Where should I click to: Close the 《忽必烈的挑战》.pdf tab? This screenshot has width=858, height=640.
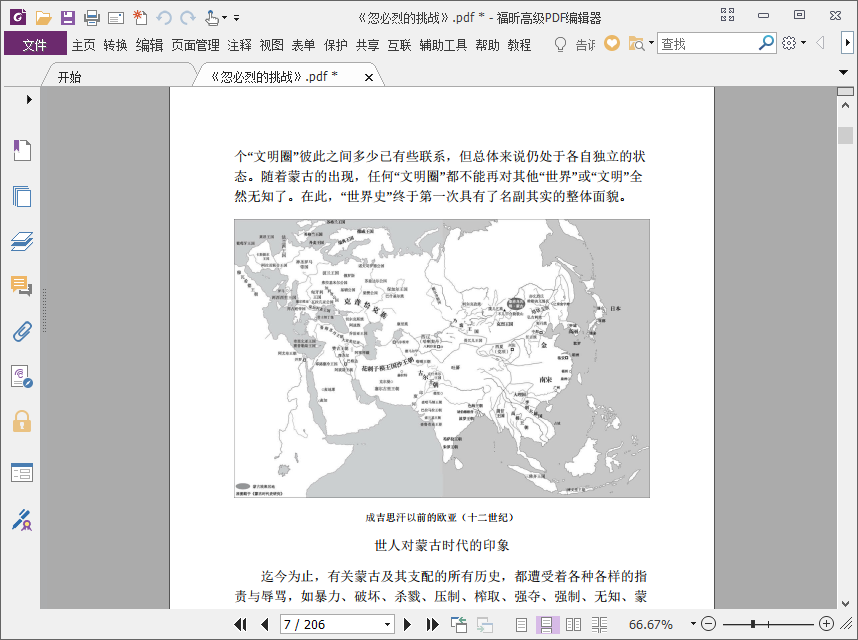(x=369, y=78)
